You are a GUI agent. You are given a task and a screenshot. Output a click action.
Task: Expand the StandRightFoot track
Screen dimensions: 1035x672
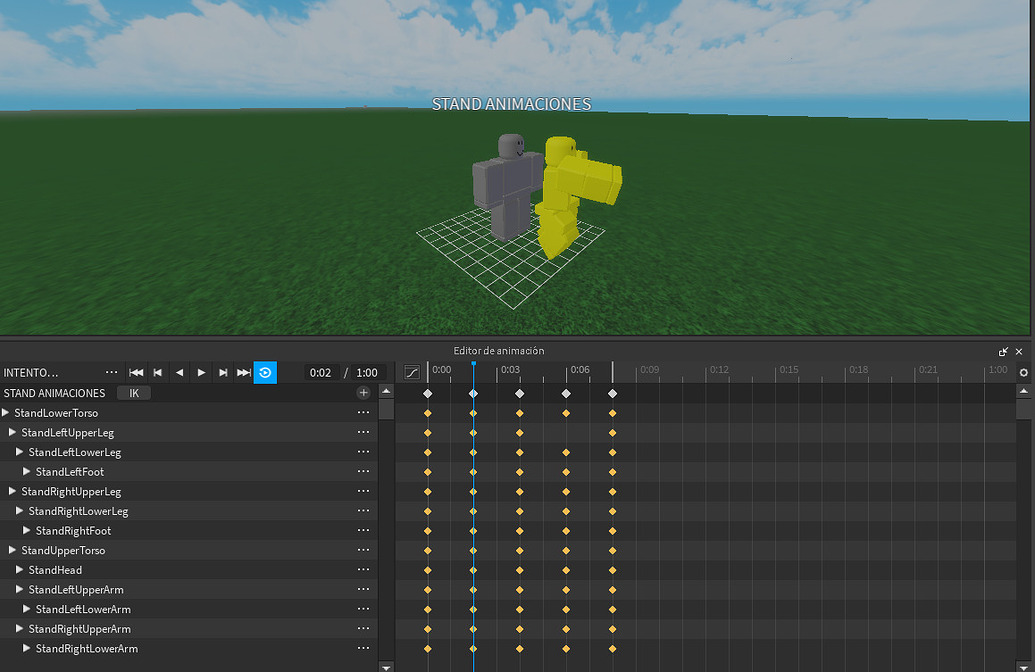tap(27, 530)
